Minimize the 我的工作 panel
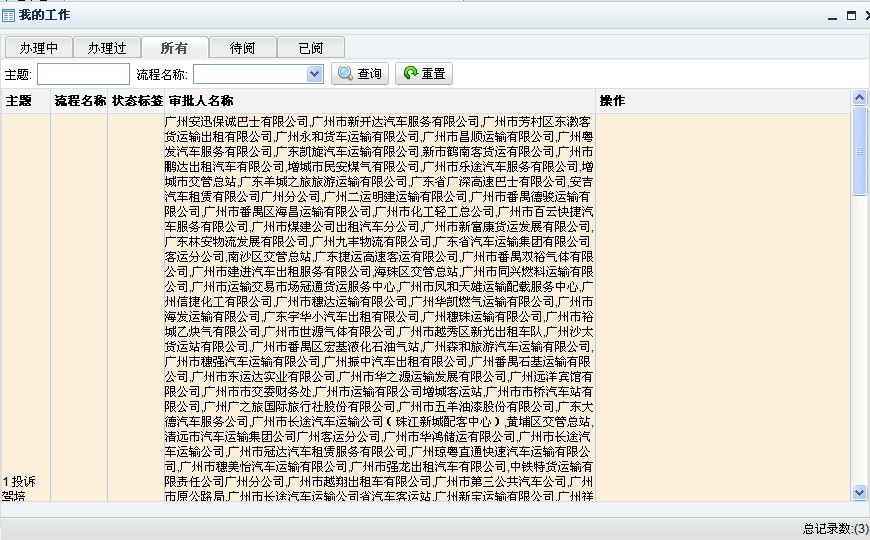The height and width of the screenshot is (540, 870). [x=832, y=16]
